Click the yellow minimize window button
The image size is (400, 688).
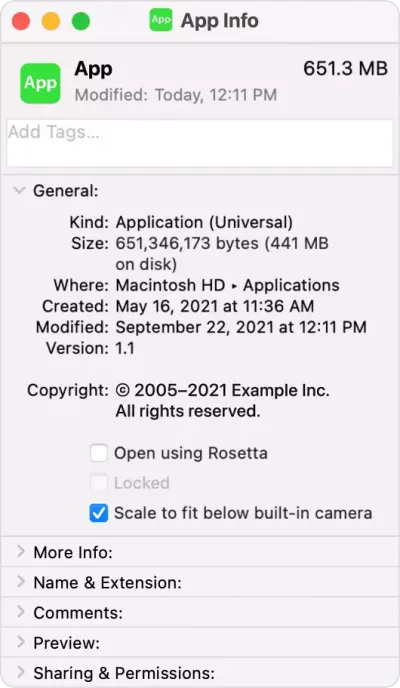[51, 21]
